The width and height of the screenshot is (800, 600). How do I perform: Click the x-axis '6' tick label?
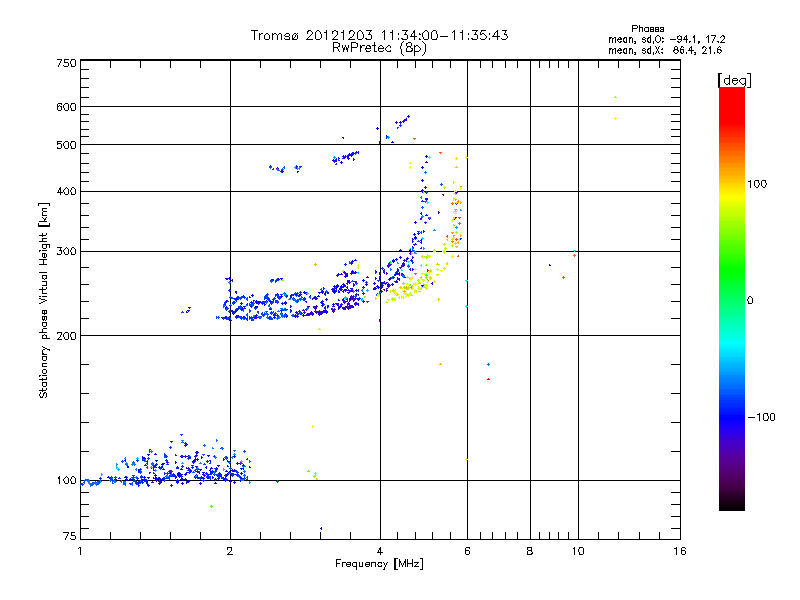coord(467,551)
